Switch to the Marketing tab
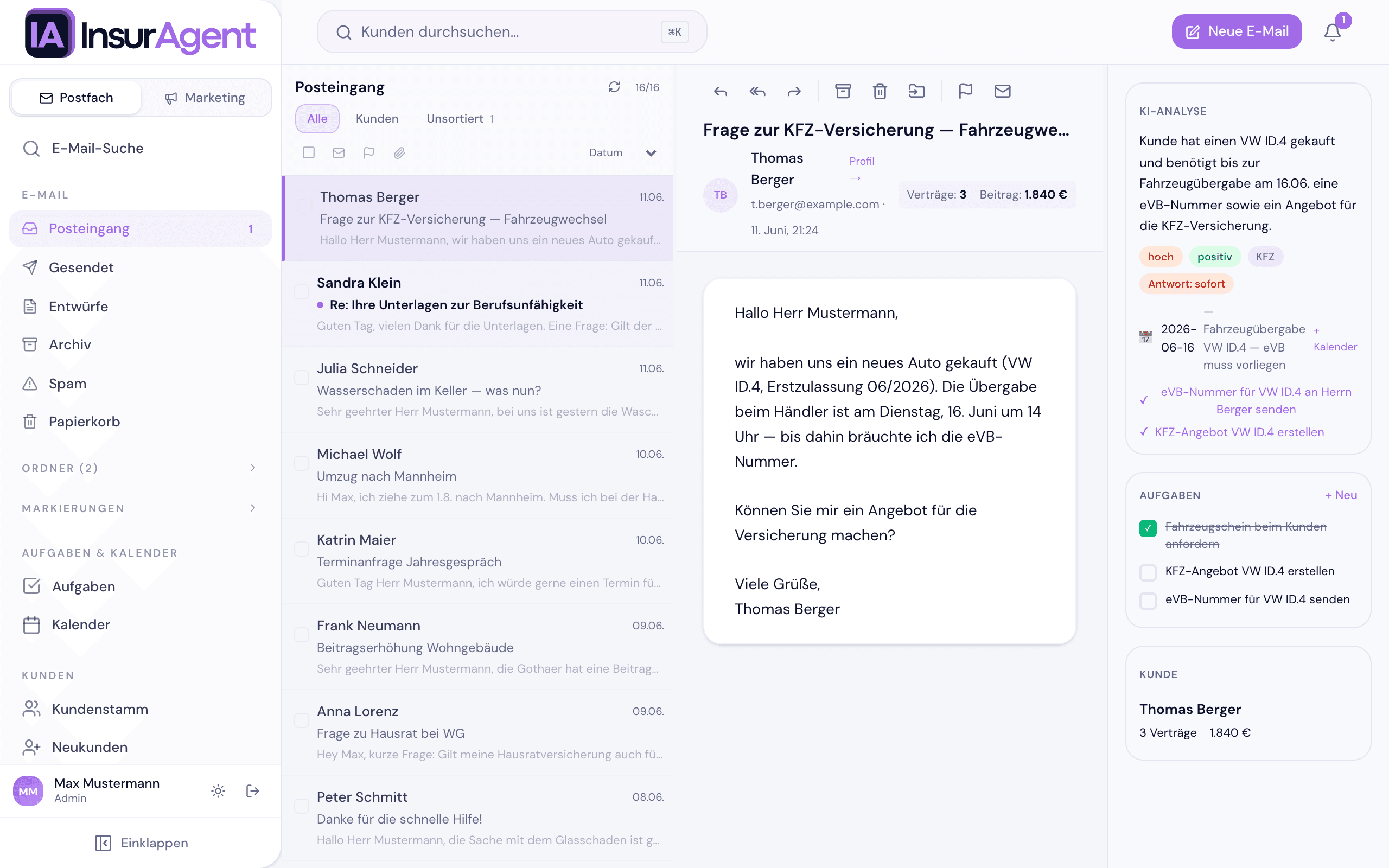The image size is (1389, 868). click(x=206, y=98)
